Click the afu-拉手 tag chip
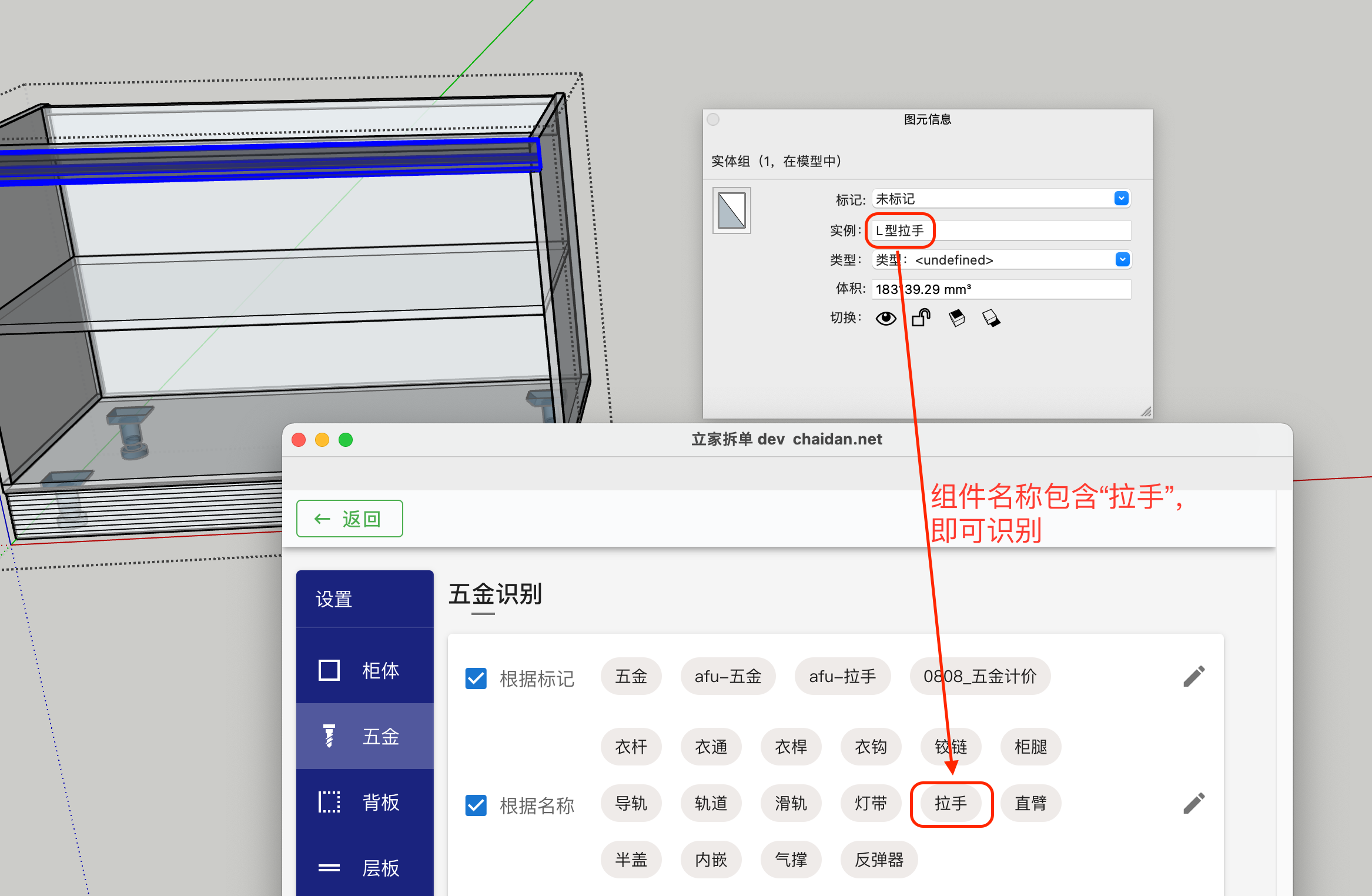Viewport: 1372px width, 896px height. 842,676
